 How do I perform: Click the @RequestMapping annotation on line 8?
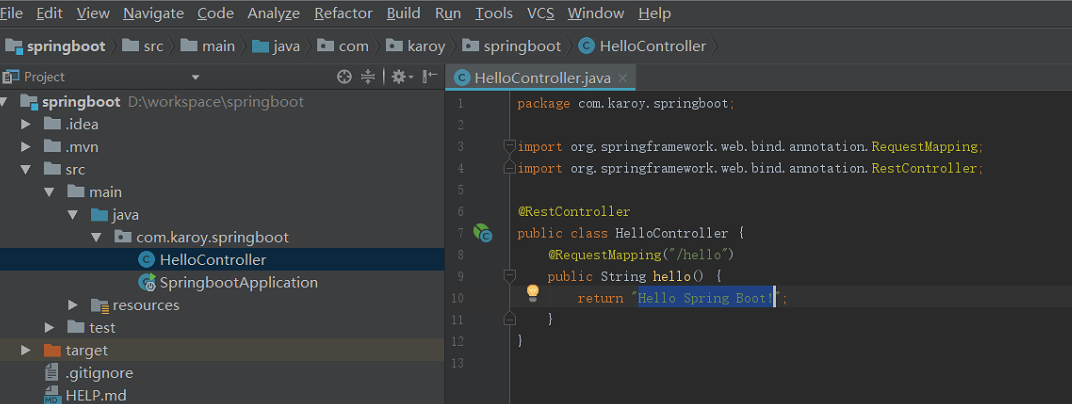coord(604,254)
